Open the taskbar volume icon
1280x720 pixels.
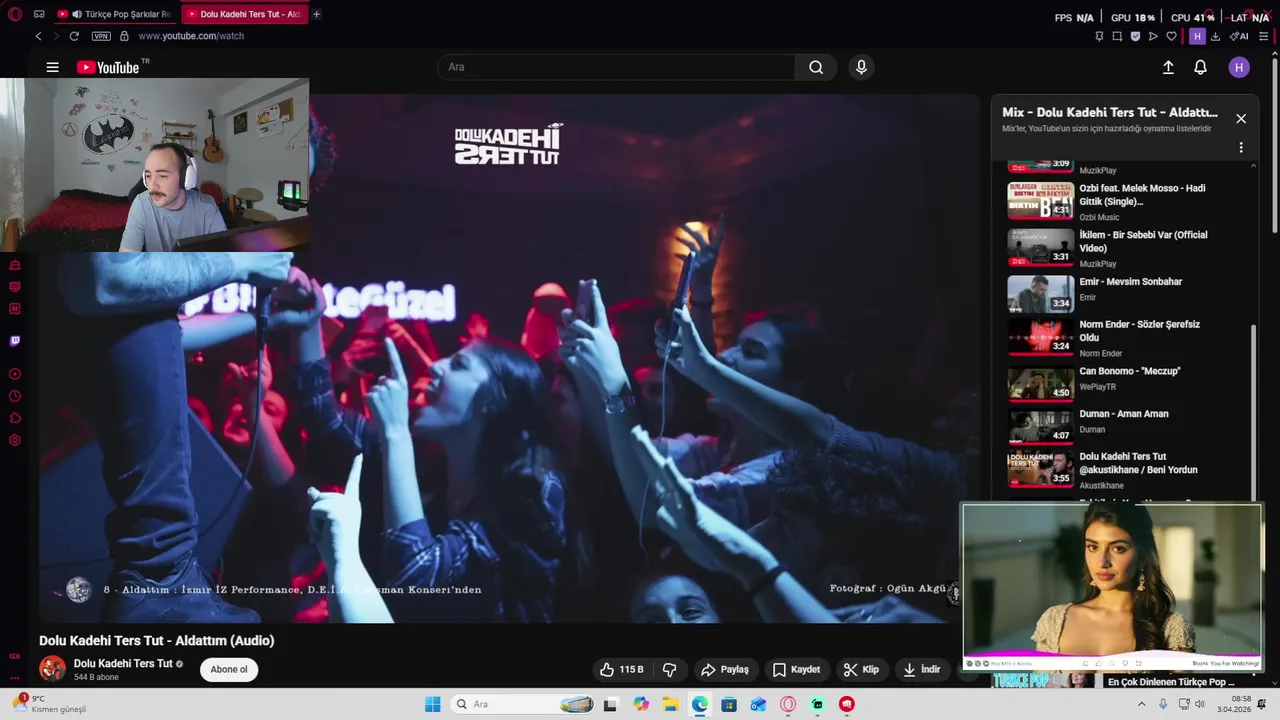[1201, 704]
